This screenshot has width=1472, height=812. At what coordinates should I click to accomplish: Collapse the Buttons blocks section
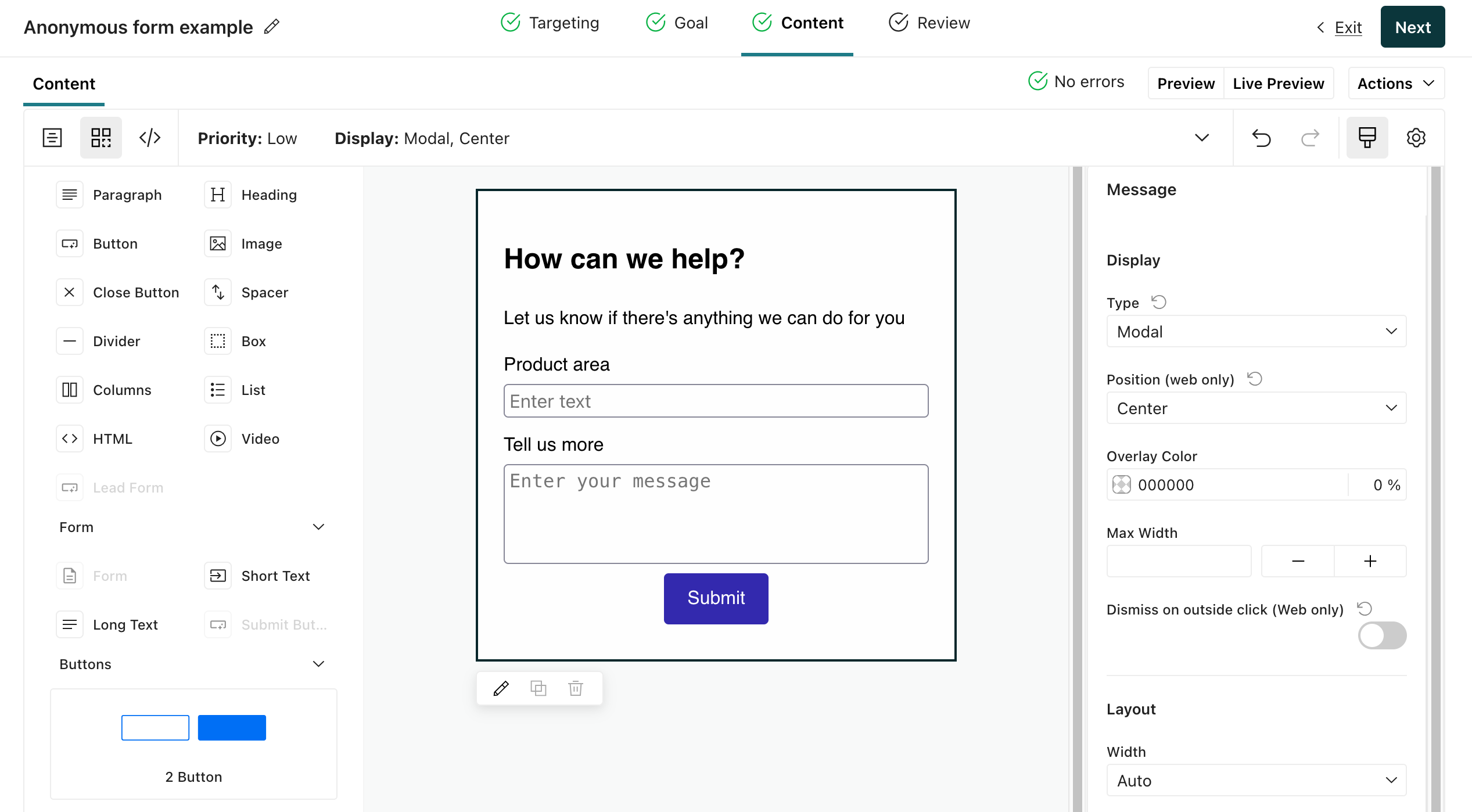click(x=318, y=664)
